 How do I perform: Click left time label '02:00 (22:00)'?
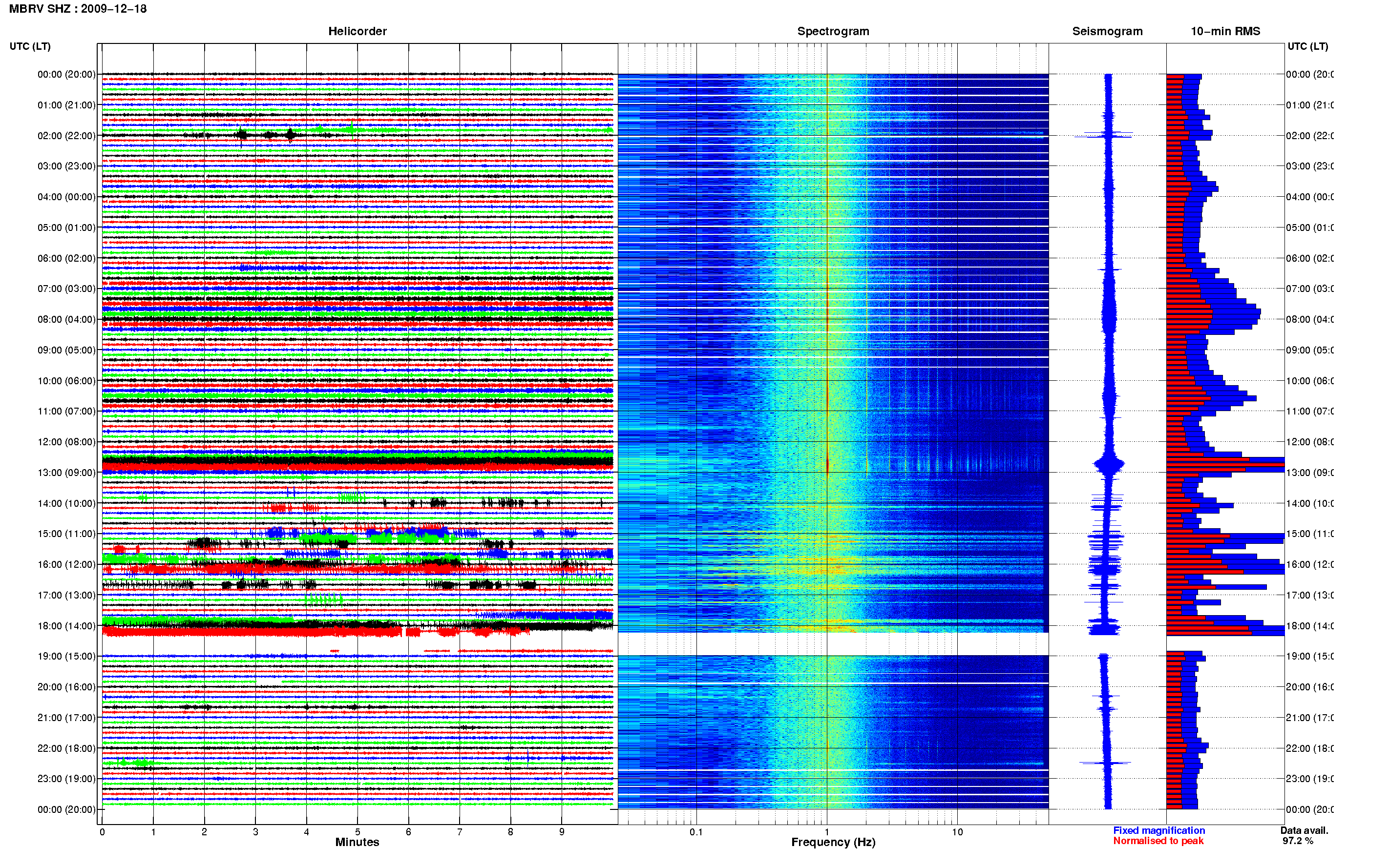[x=66, y=136]
